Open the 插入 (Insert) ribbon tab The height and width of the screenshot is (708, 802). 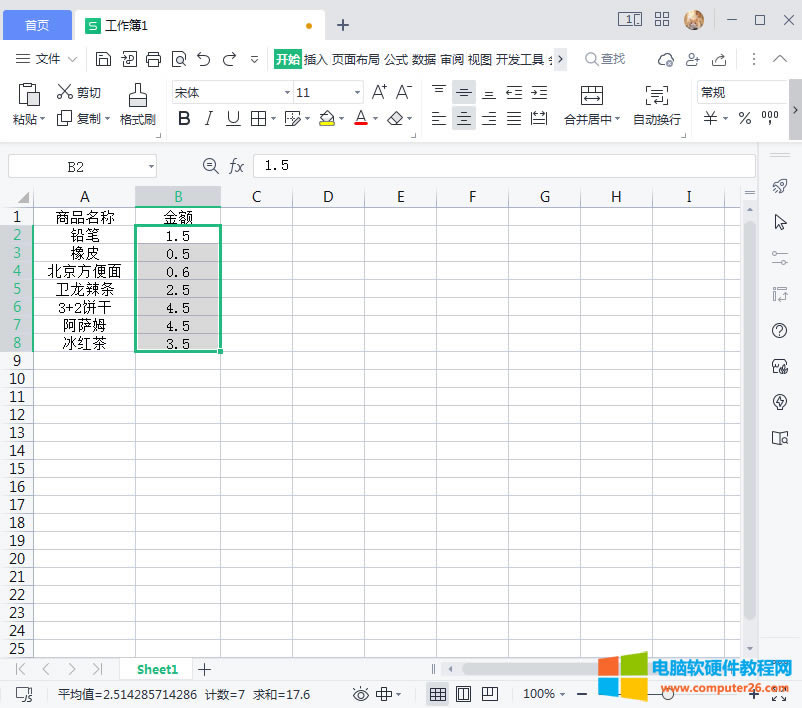click(x=315, y=59)
